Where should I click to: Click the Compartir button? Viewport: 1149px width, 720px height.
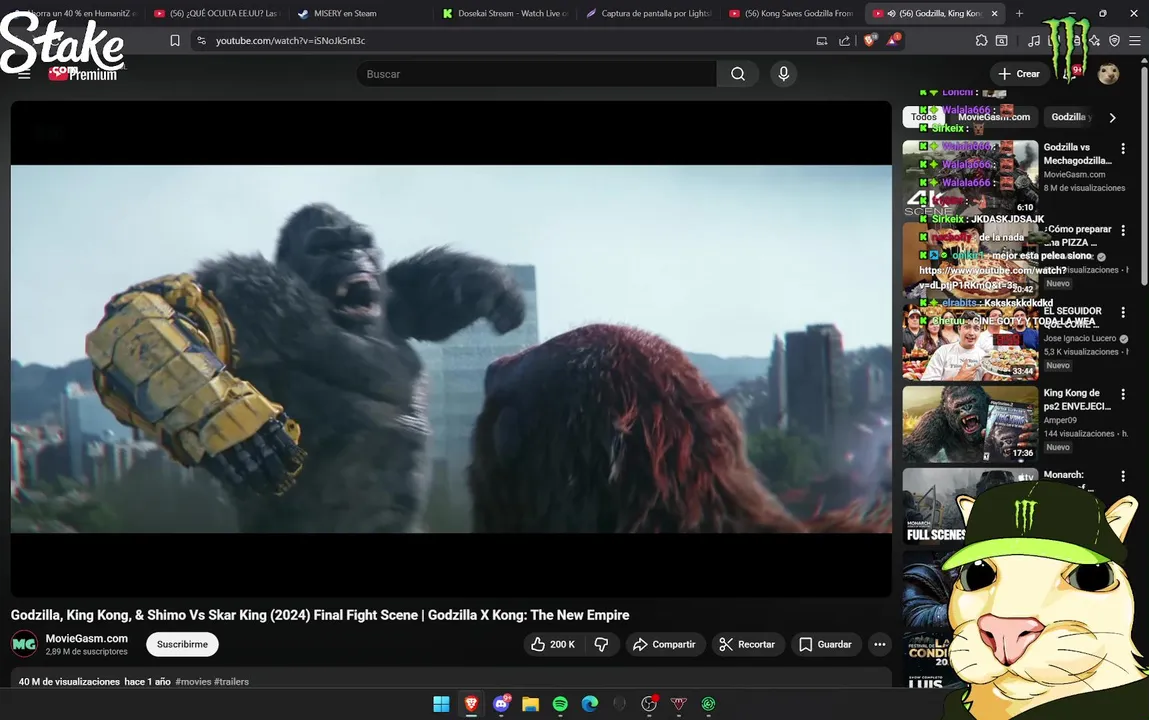665,645
